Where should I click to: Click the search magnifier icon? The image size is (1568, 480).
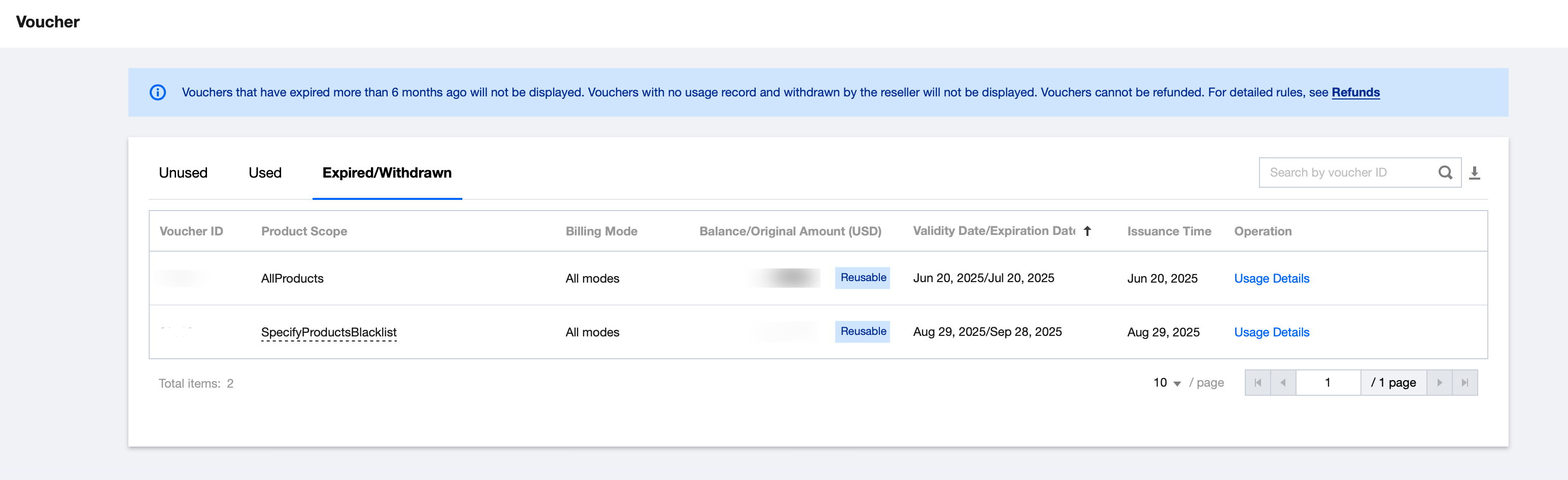coord(1445,173)
